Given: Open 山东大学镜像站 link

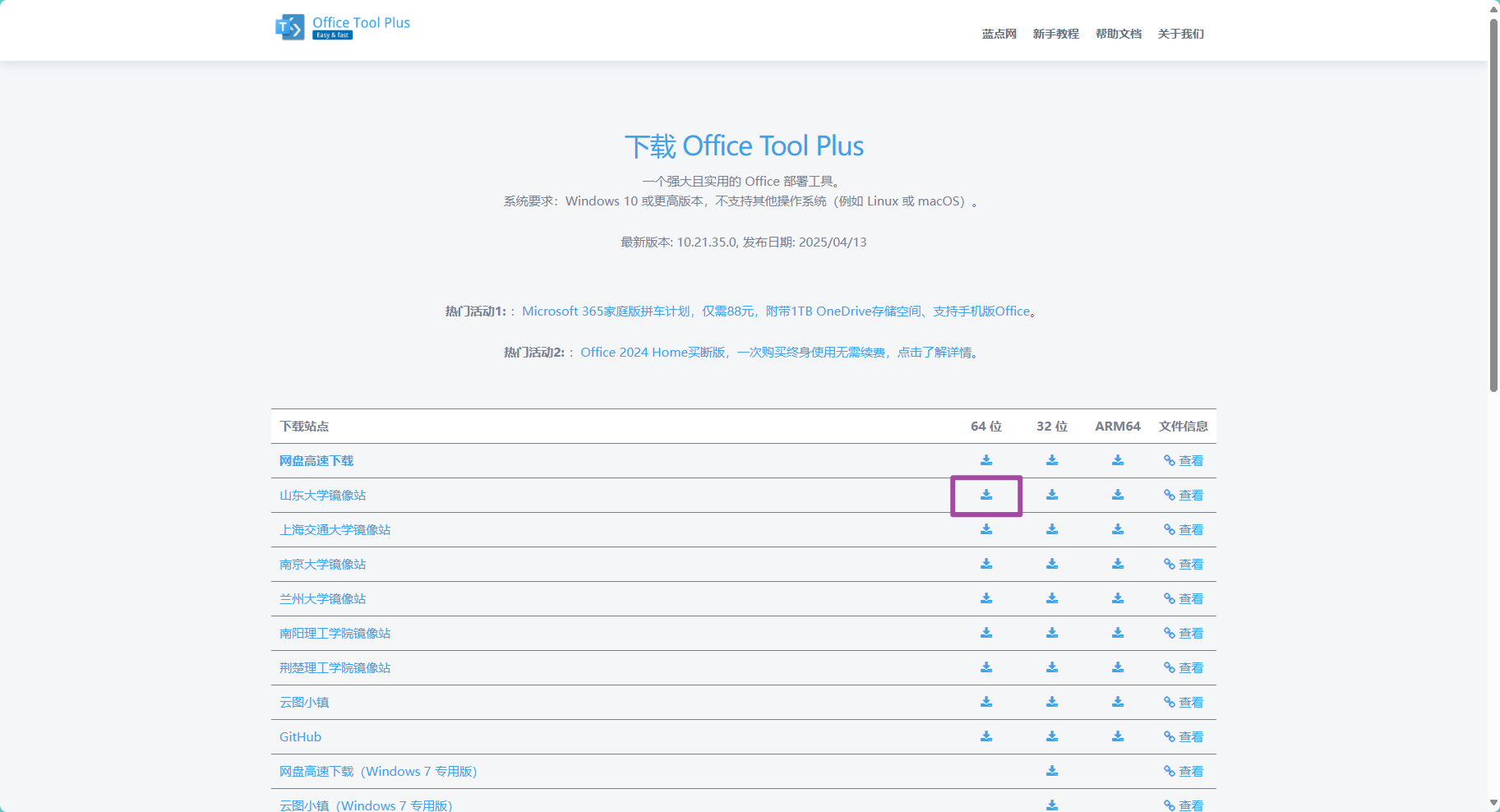Looking at the screenshot, I should tap(323, 496).
